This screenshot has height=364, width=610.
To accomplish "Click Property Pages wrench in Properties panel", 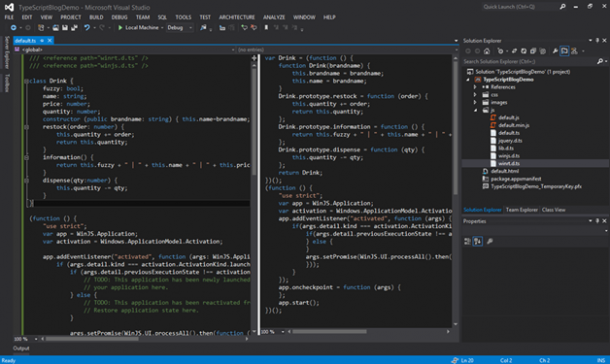I will coord(490,242).
